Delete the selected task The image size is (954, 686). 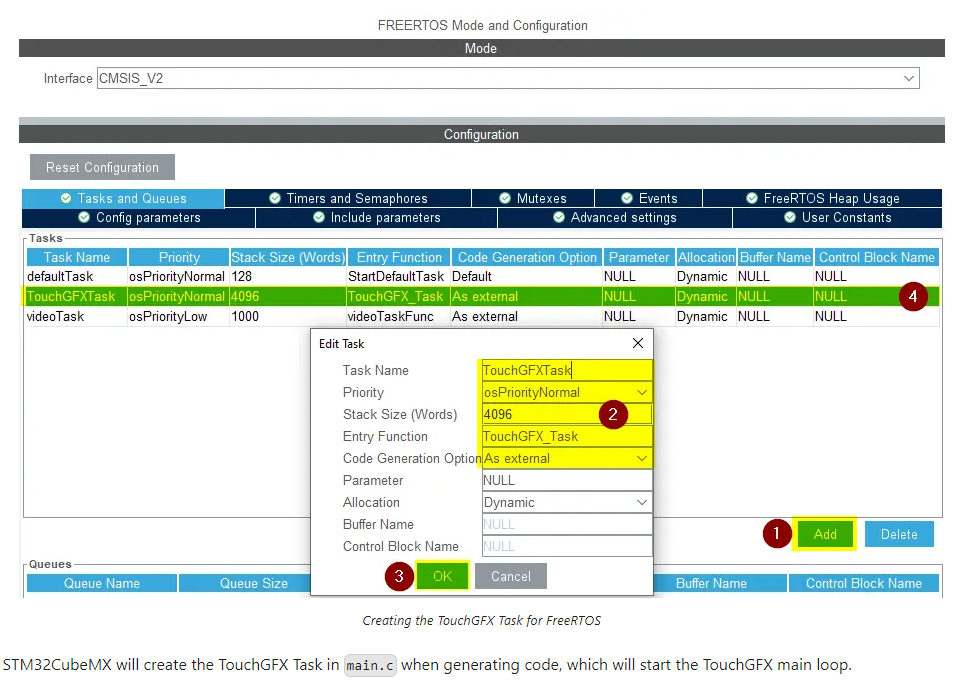(899, 534)
